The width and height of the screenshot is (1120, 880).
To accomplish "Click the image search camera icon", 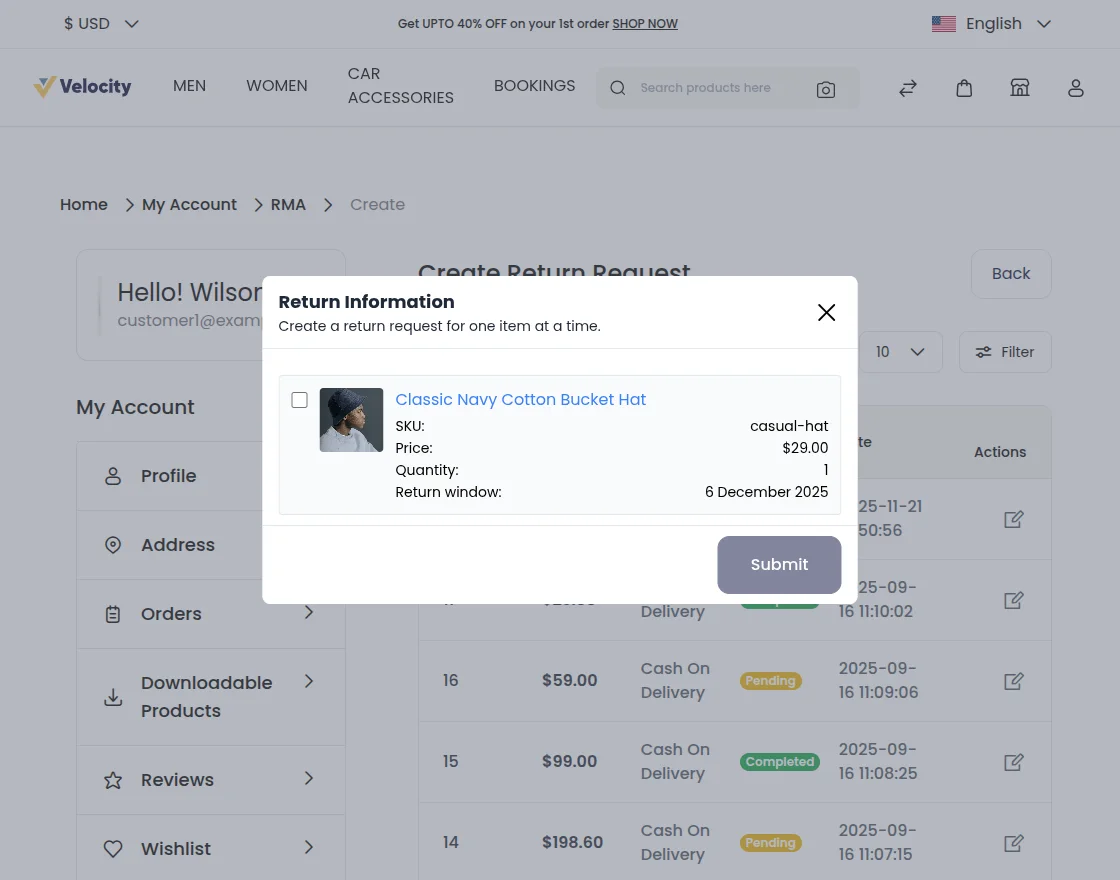I will pos(825,89).
